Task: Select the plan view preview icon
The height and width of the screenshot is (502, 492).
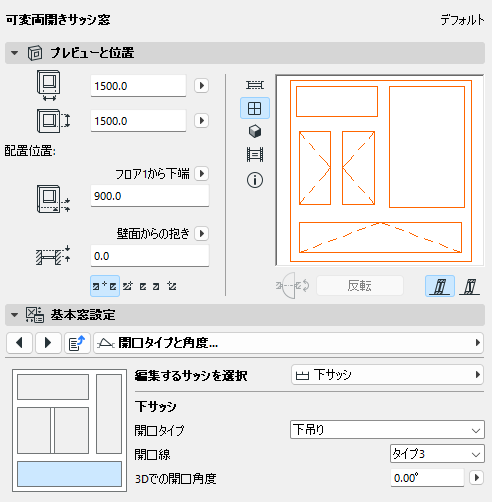Action: (x=255, y=85)
